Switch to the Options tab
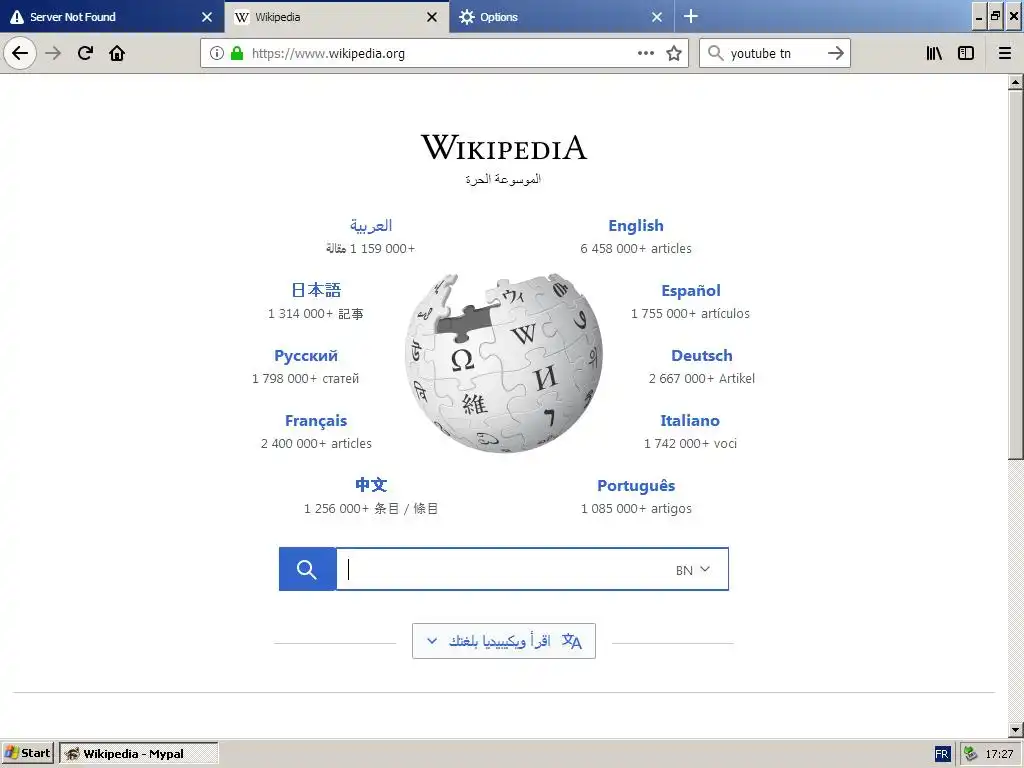 click(562, 17)
